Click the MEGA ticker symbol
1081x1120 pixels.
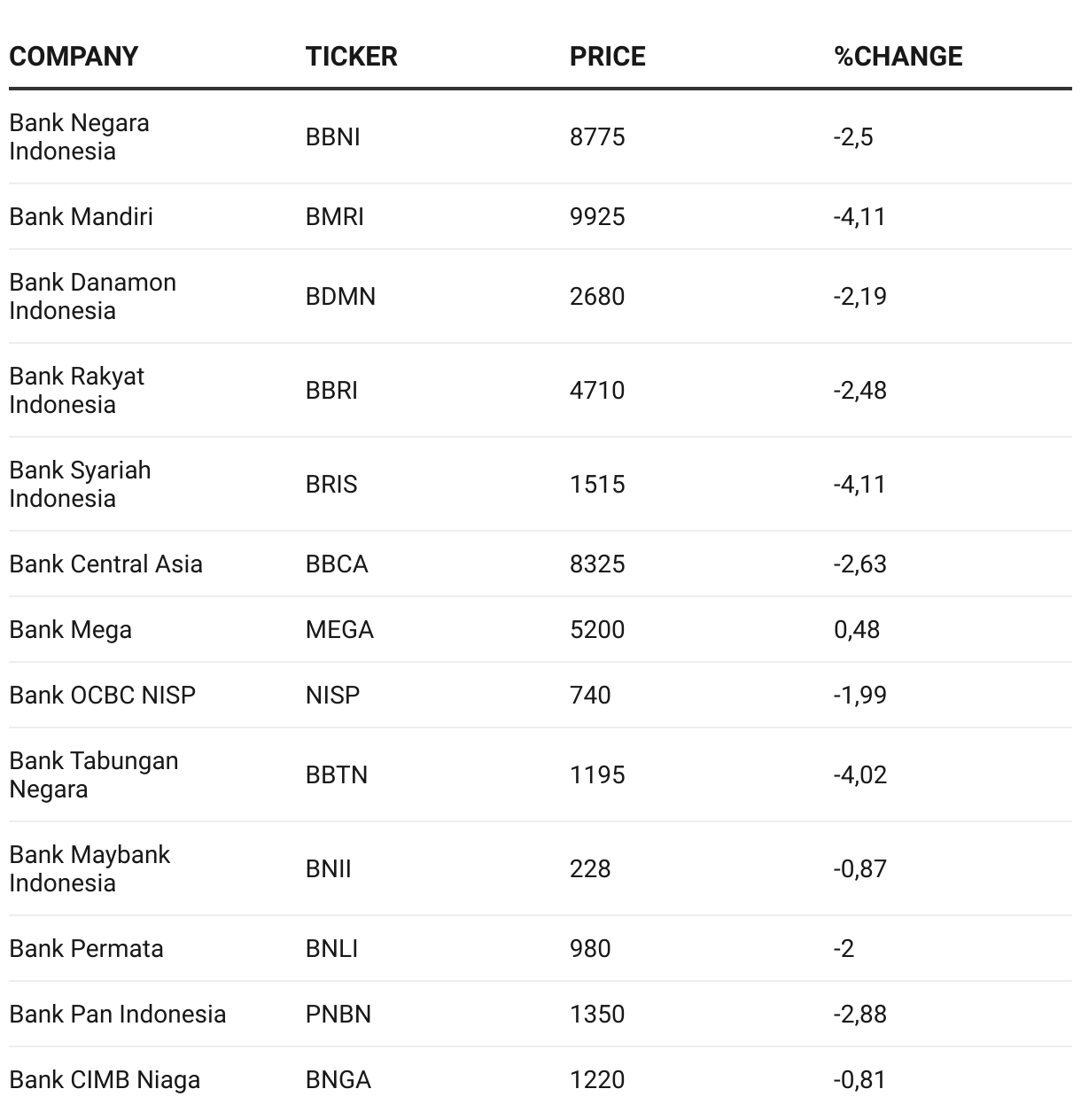(339, 629)
